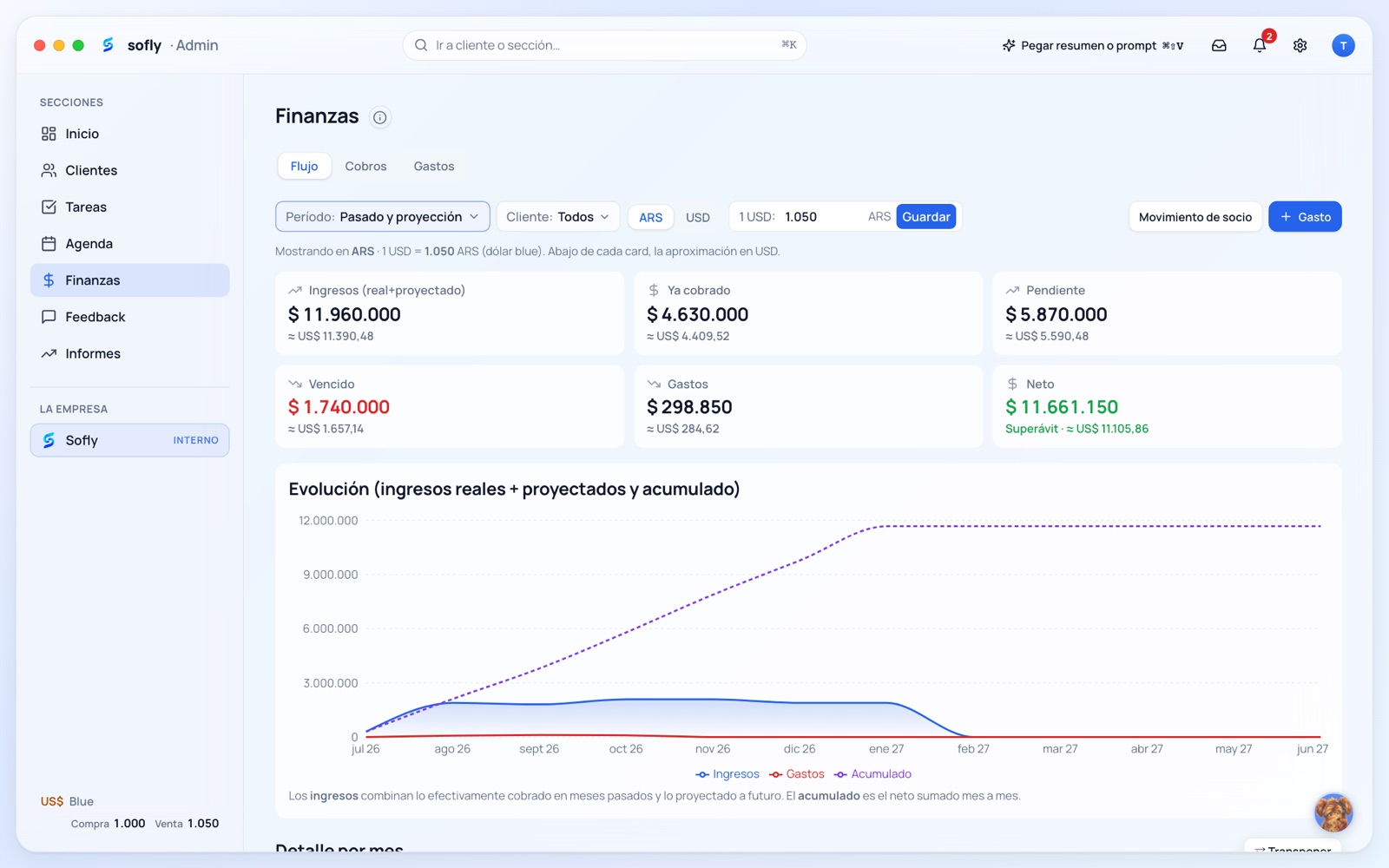Open Informes section
The image size is (1389, 868).
tap(130, 353)
